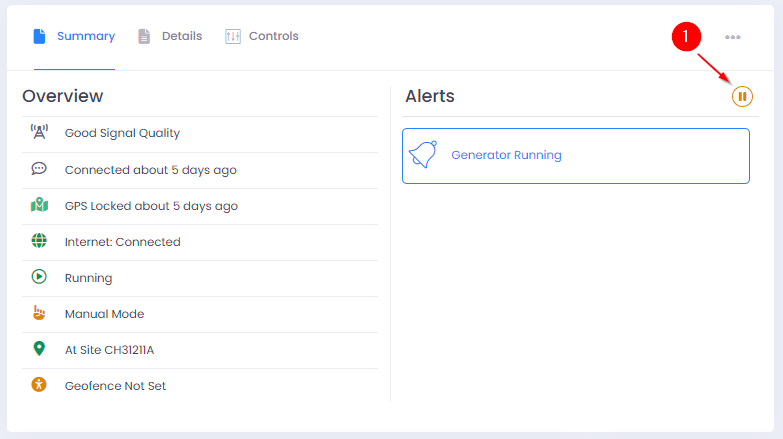This screenshot has height=439, width=783.
Task: Click the site location pin icon
Action: tap(39, 349)
